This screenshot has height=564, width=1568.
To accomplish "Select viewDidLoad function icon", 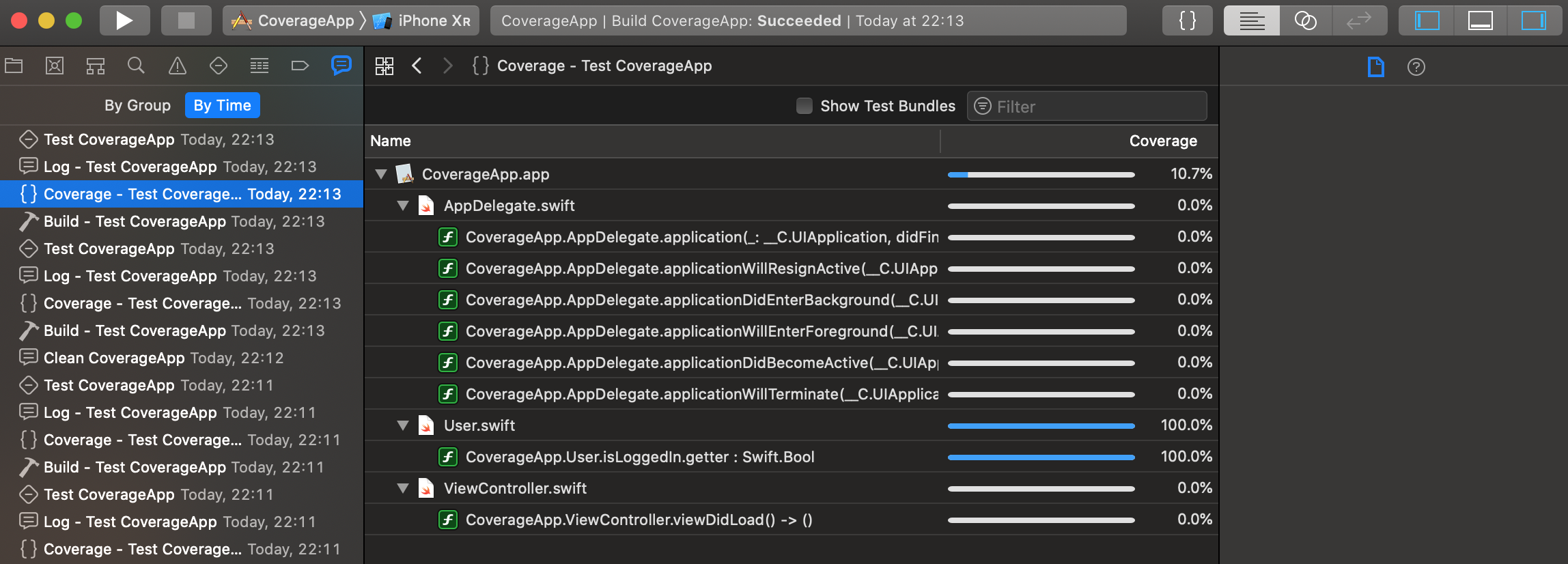I will pyautogui.click(x=448, y=520).
